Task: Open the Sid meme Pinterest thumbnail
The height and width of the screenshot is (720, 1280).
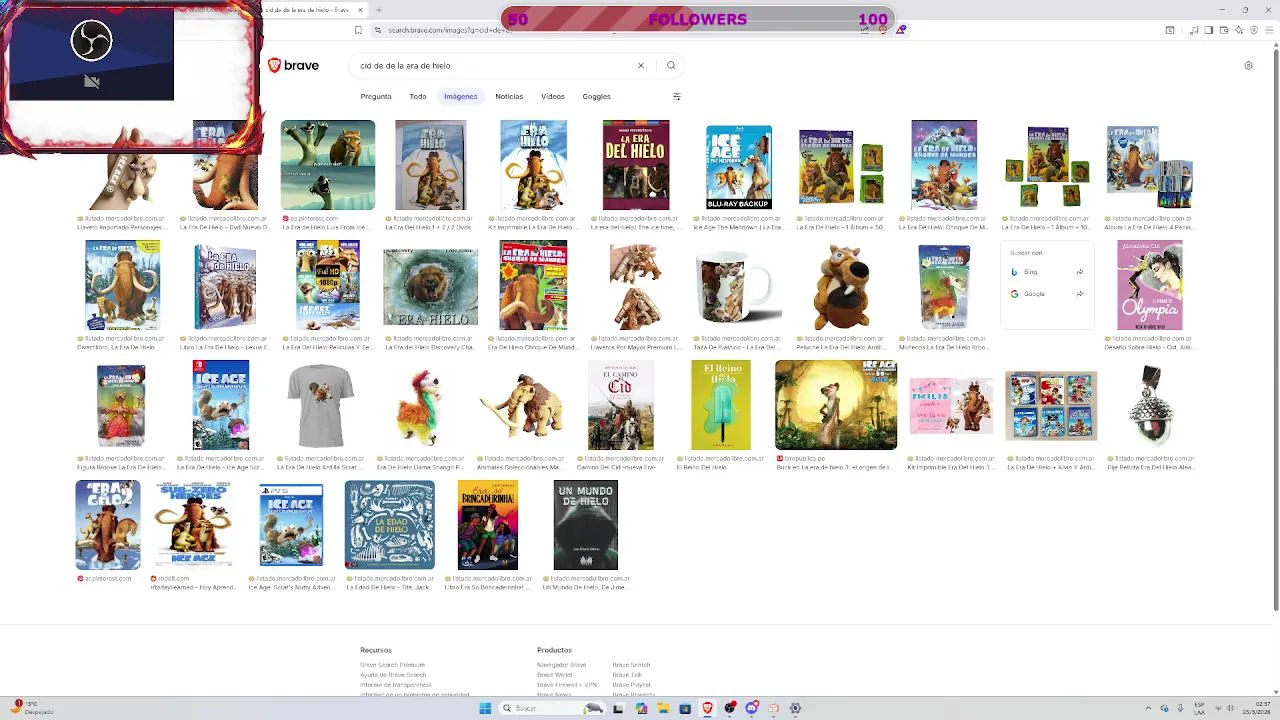Action: tap(328, 165)
